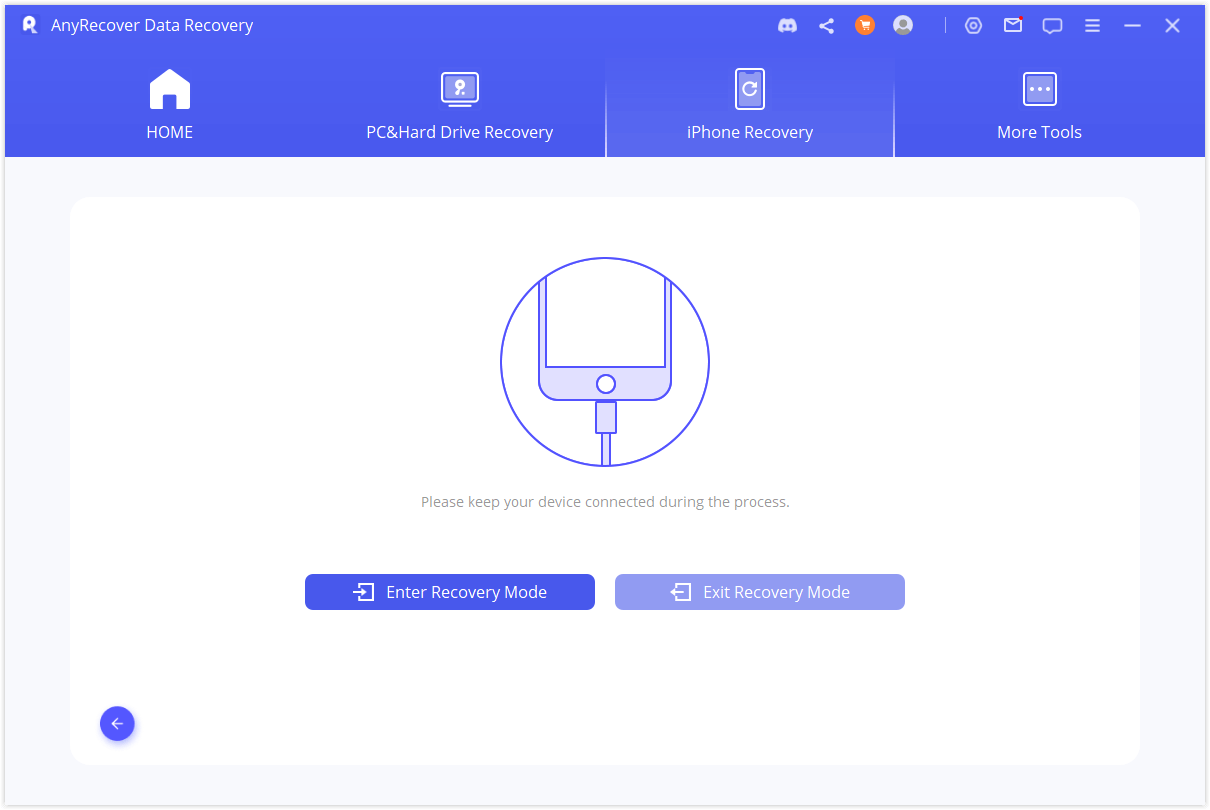Check the mail notifications envelope icon

click(1013, 26)
